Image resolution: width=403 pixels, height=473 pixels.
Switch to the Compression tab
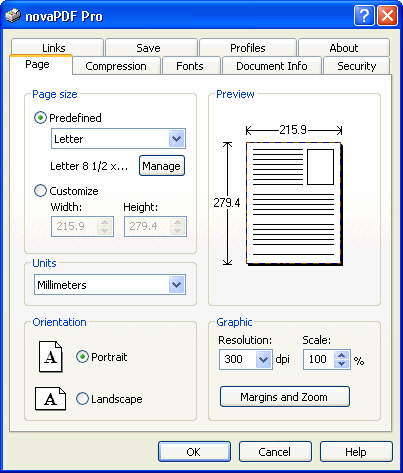pyautogui.click(x=116, y=66)
